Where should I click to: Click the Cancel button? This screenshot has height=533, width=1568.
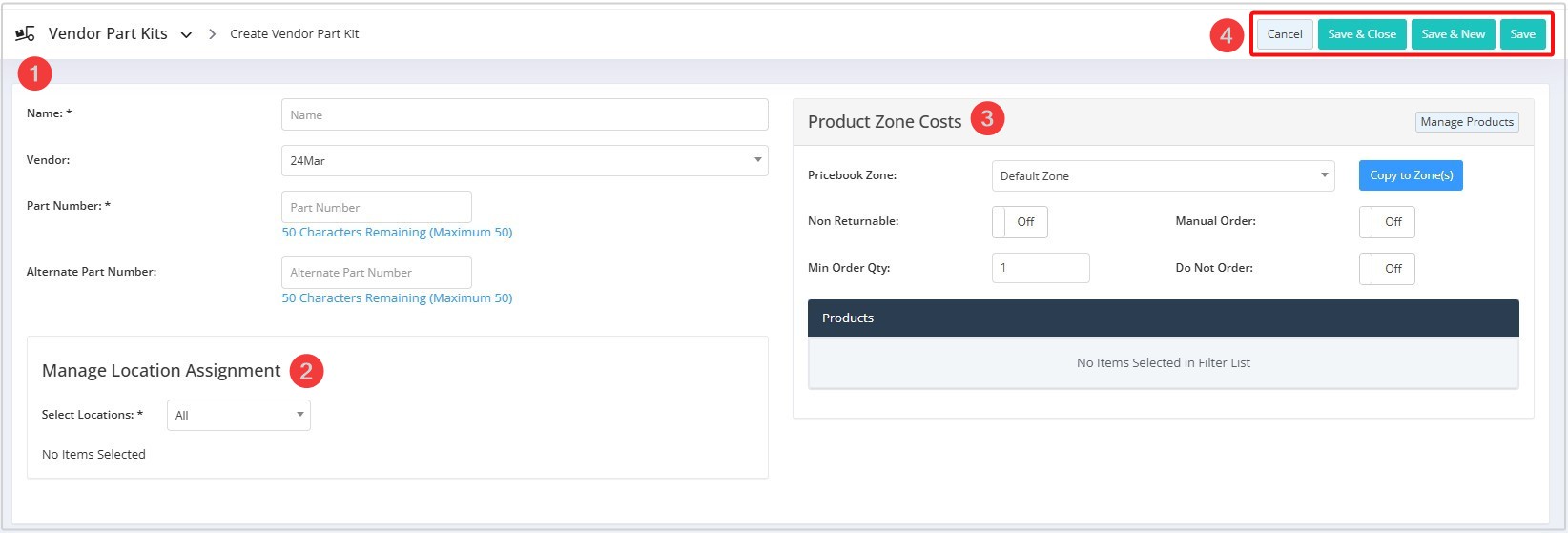(1285, 34)
